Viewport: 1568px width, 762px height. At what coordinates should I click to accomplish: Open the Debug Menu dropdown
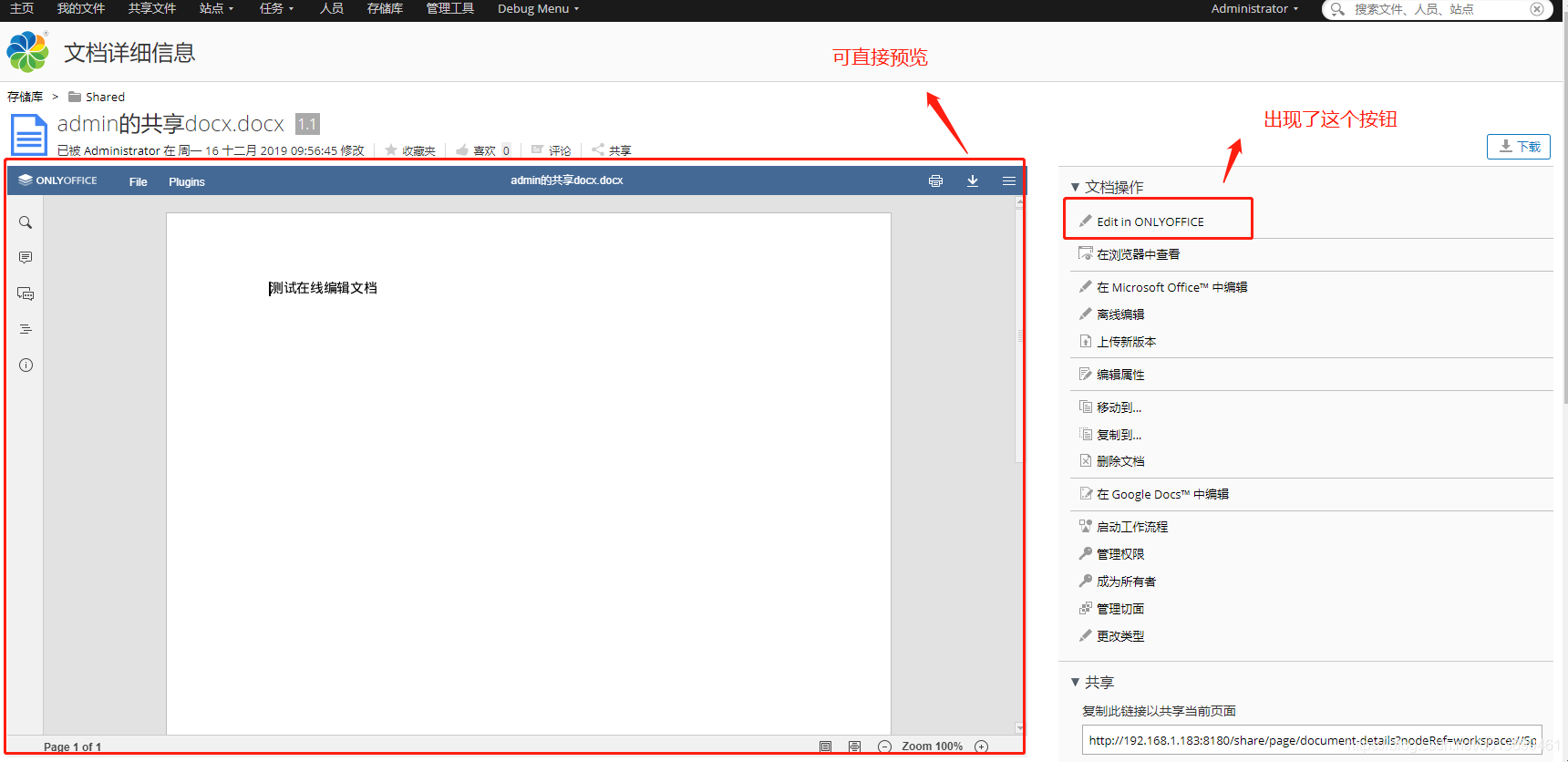(x=538, y=8)
